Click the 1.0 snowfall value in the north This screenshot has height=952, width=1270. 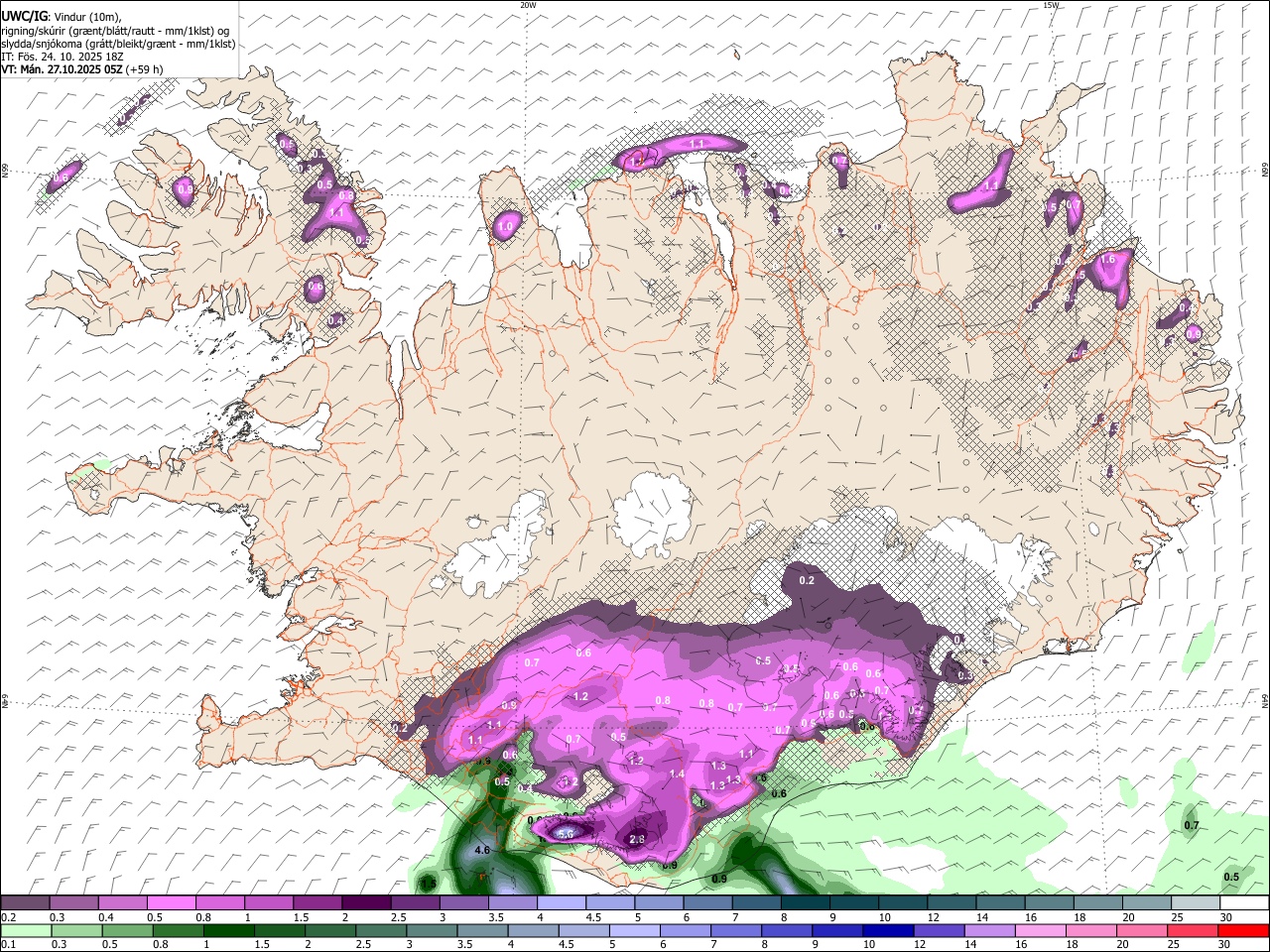pos(505,226)
